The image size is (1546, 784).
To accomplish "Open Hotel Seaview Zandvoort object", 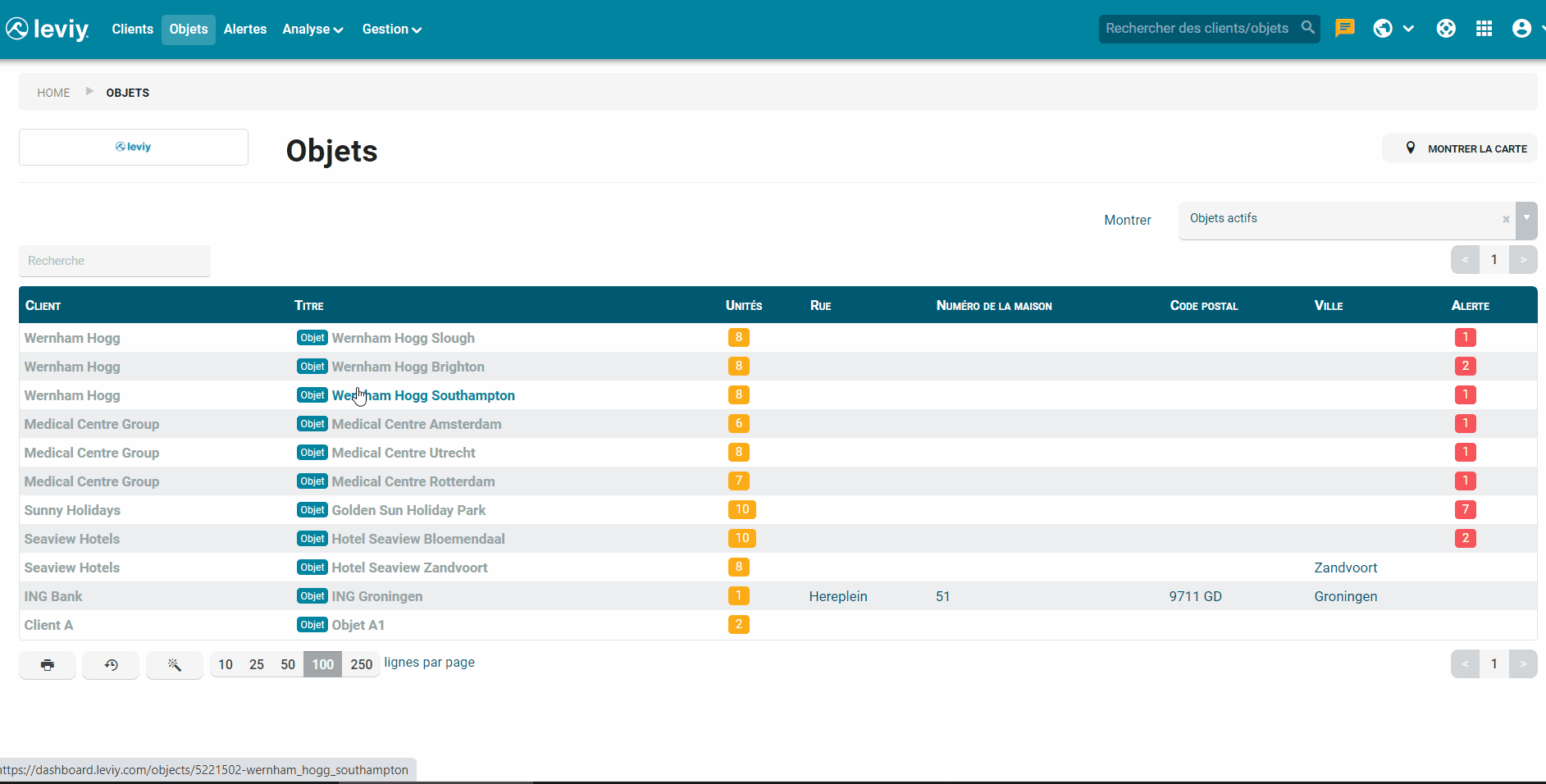I will [409, 567].
